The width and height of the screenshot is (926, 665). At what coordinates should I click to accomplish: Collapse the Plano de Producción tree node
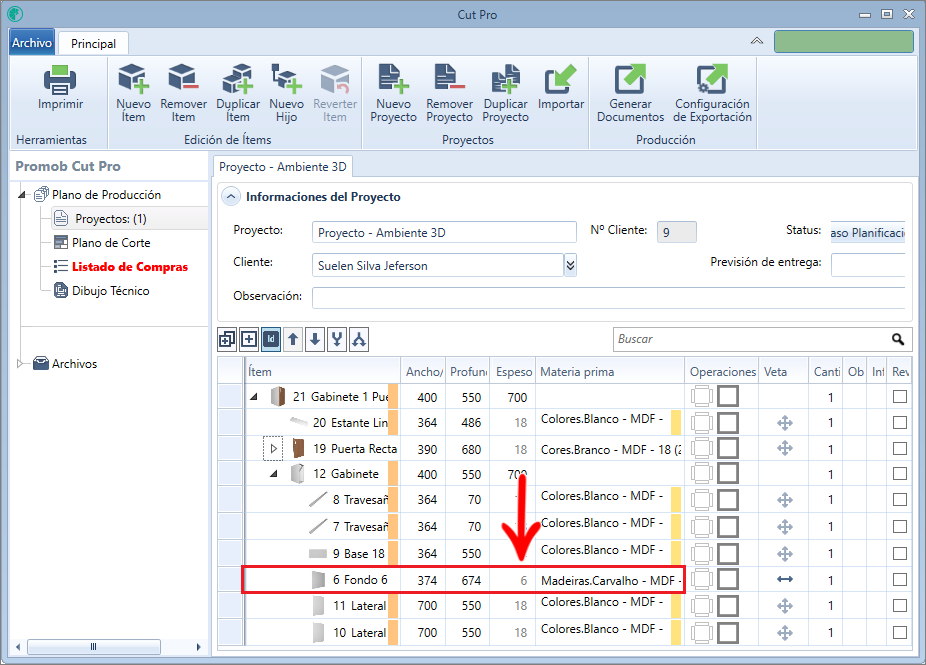point(22,194)
